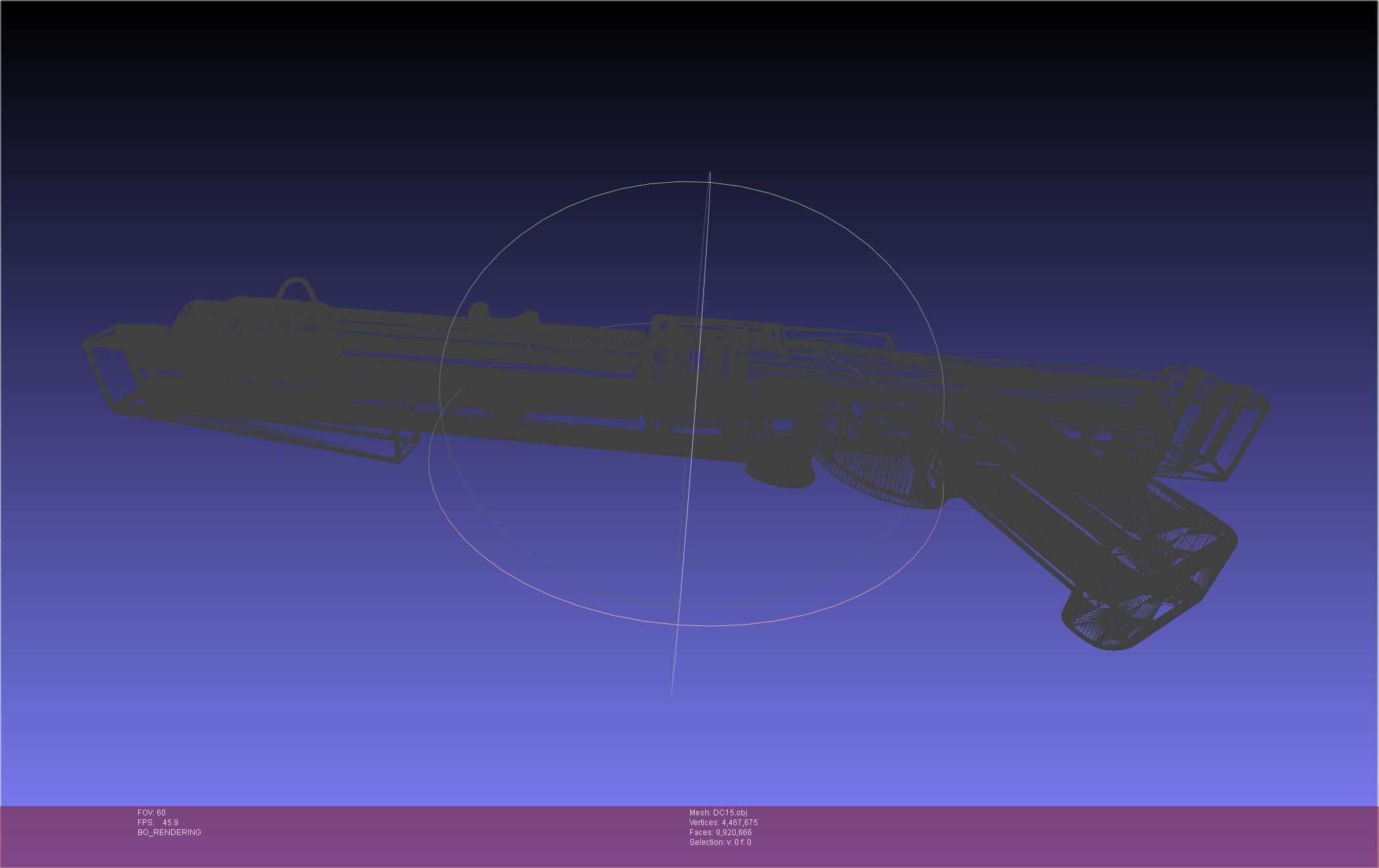1379x868 pixels.
Task: Click the Selection: v: 0 f: 0 text
Action: (x=720, y=842)
